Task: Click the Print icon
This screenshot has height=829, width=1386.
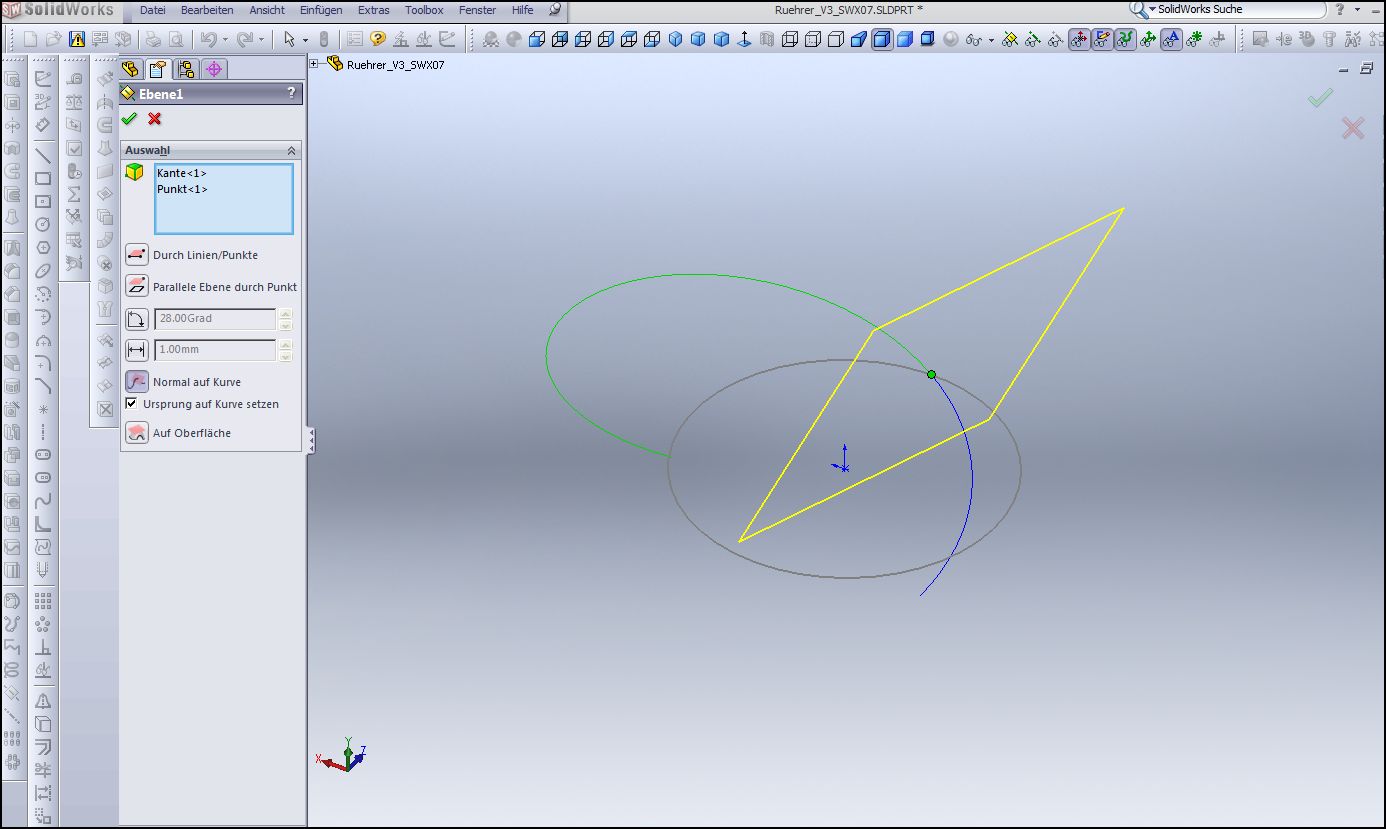Action: (153, 40)
